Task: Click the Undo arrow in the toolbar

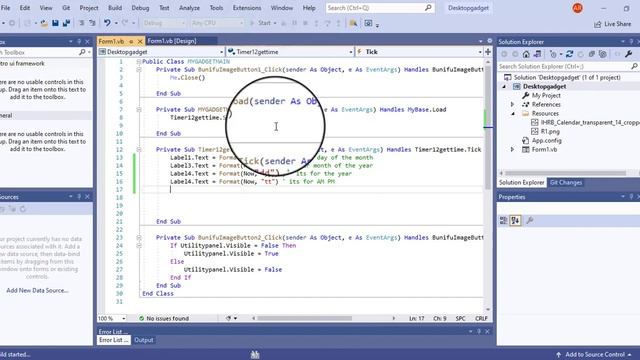Action: tap(107, 23)
